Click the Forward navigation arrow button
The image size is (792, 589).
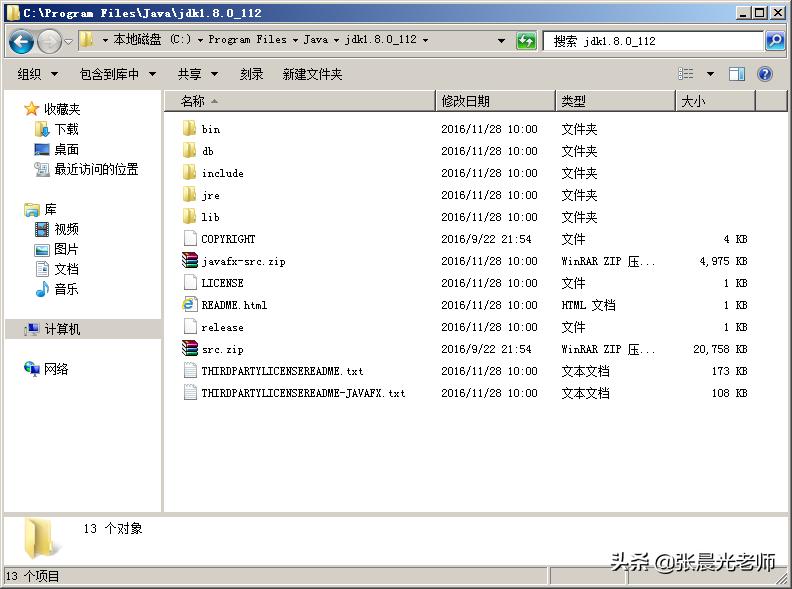pyautogui.click(x=50, y=41)
